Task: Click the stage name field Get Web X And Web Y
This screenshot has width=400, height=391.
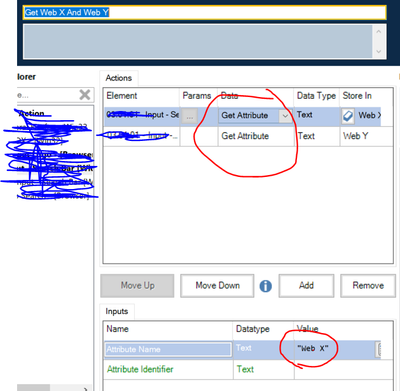Action: [205, 13]
